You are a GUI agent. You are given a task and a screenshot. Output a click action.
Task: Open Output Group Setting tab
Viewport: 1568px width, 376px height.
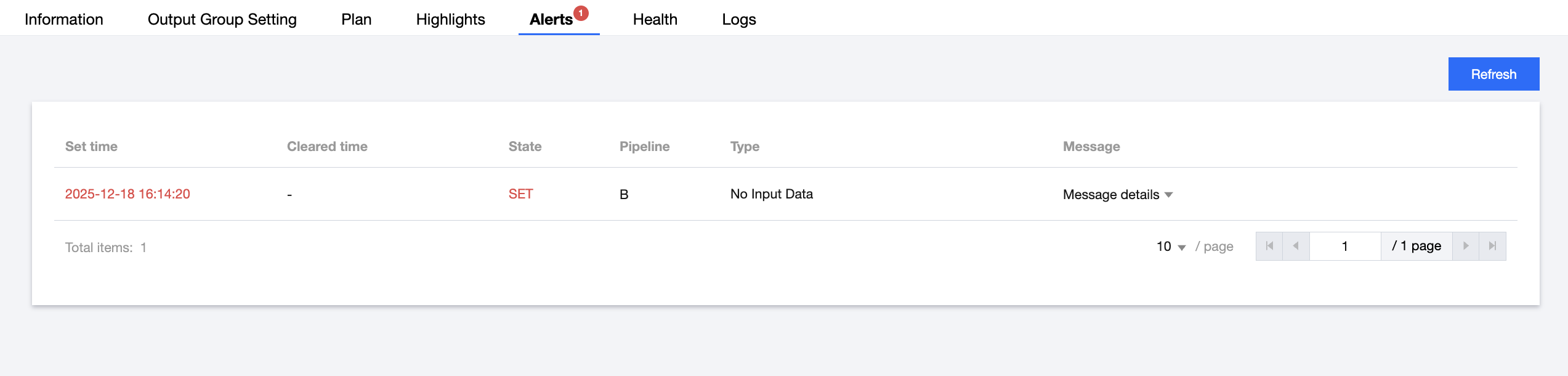pos(222,20)
